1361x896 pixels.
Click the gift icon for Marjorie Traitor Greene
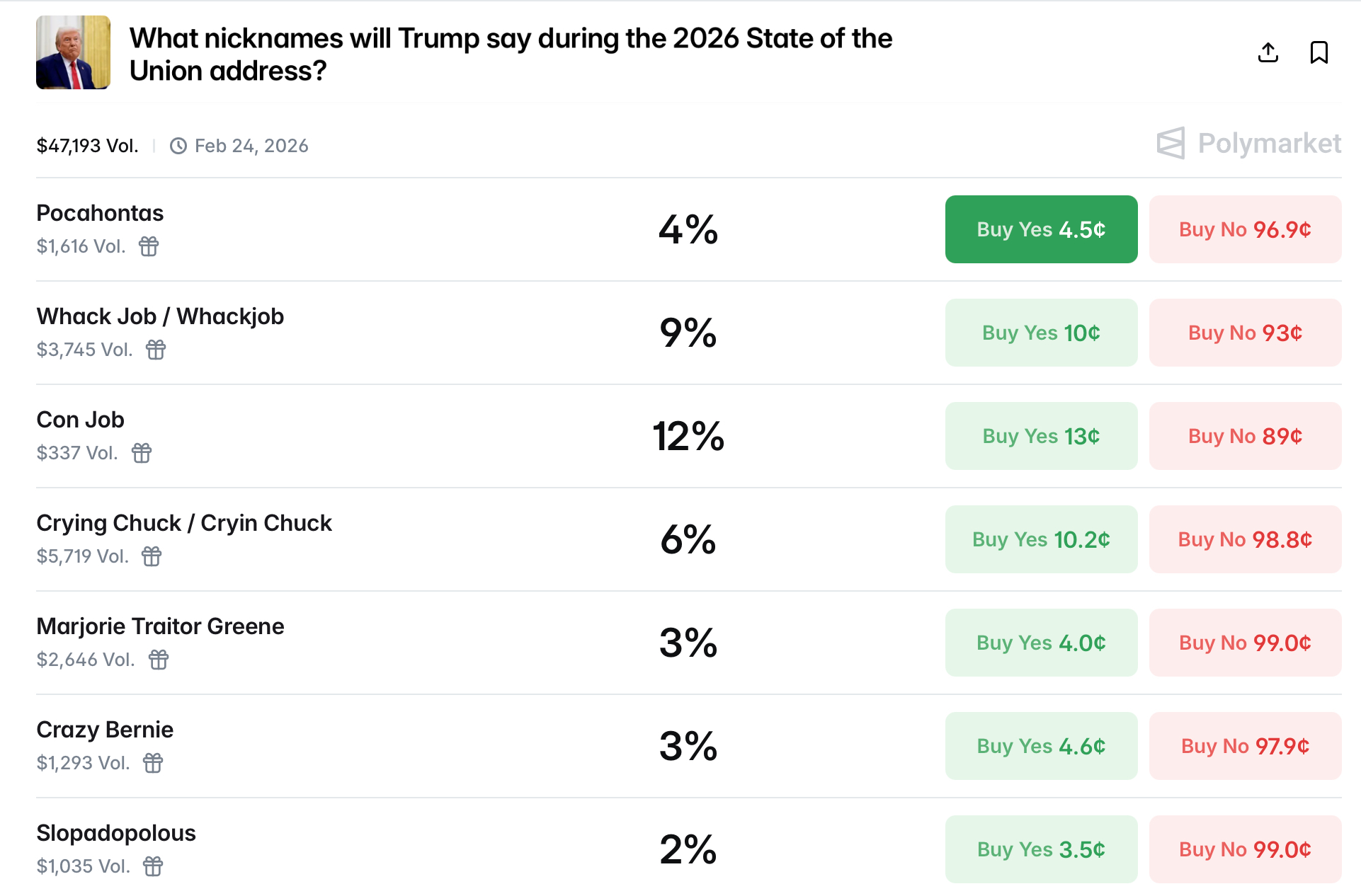coord(159,660)
